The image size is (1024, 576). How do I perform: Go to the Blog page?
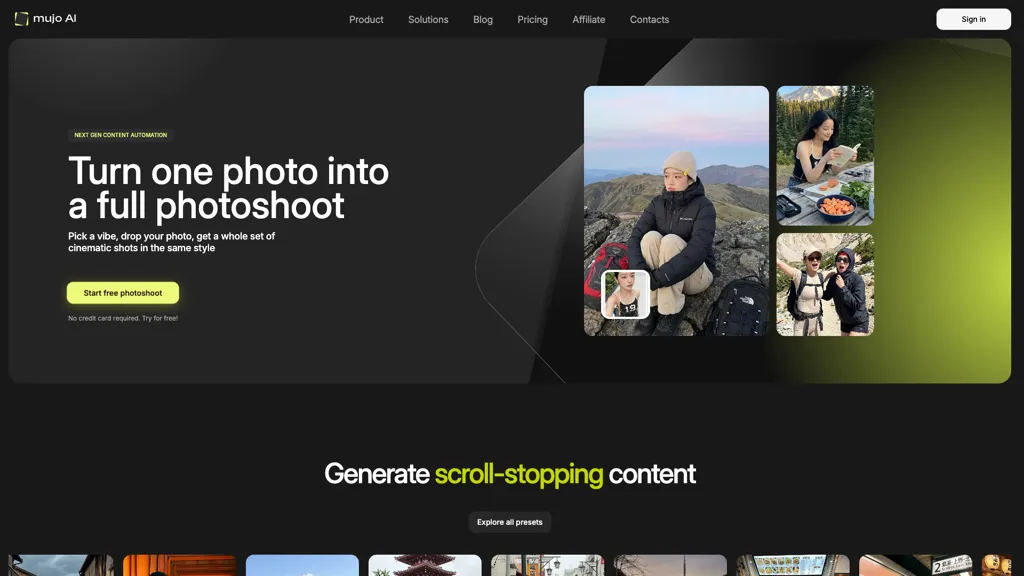[483, 20]
